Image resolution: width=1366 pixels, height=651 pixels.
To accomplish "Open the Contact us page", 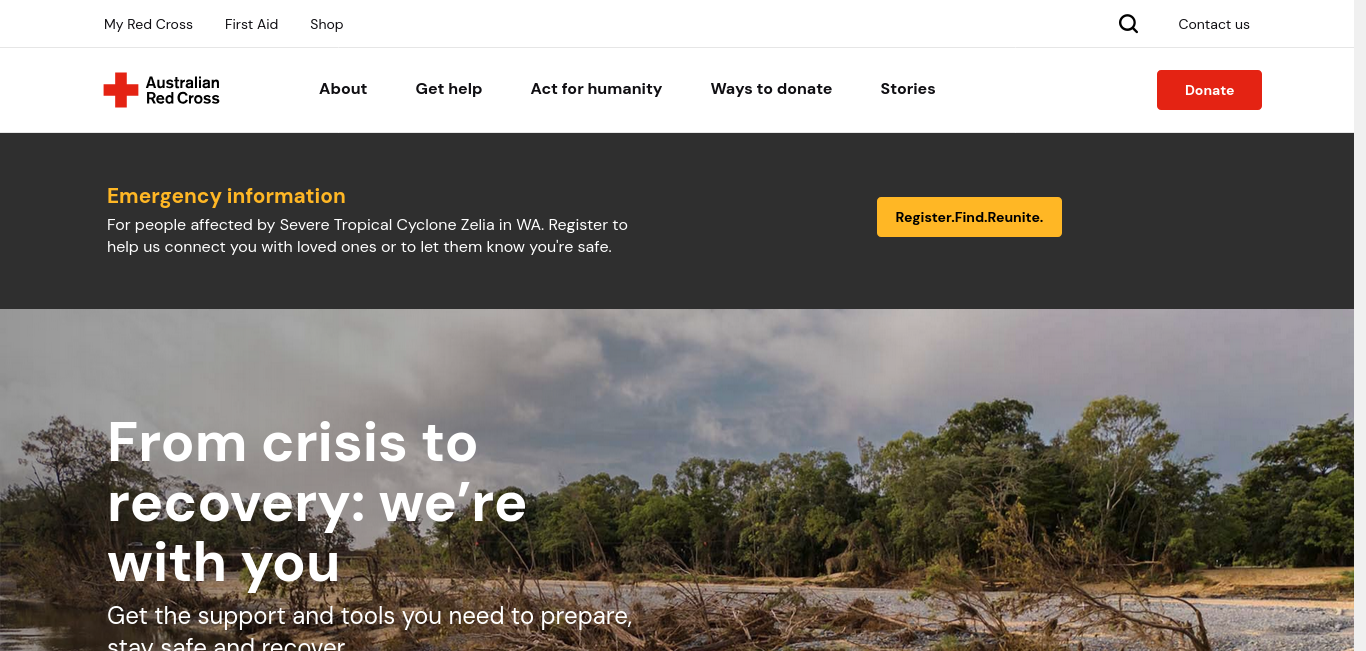I will click(1214, 24).
